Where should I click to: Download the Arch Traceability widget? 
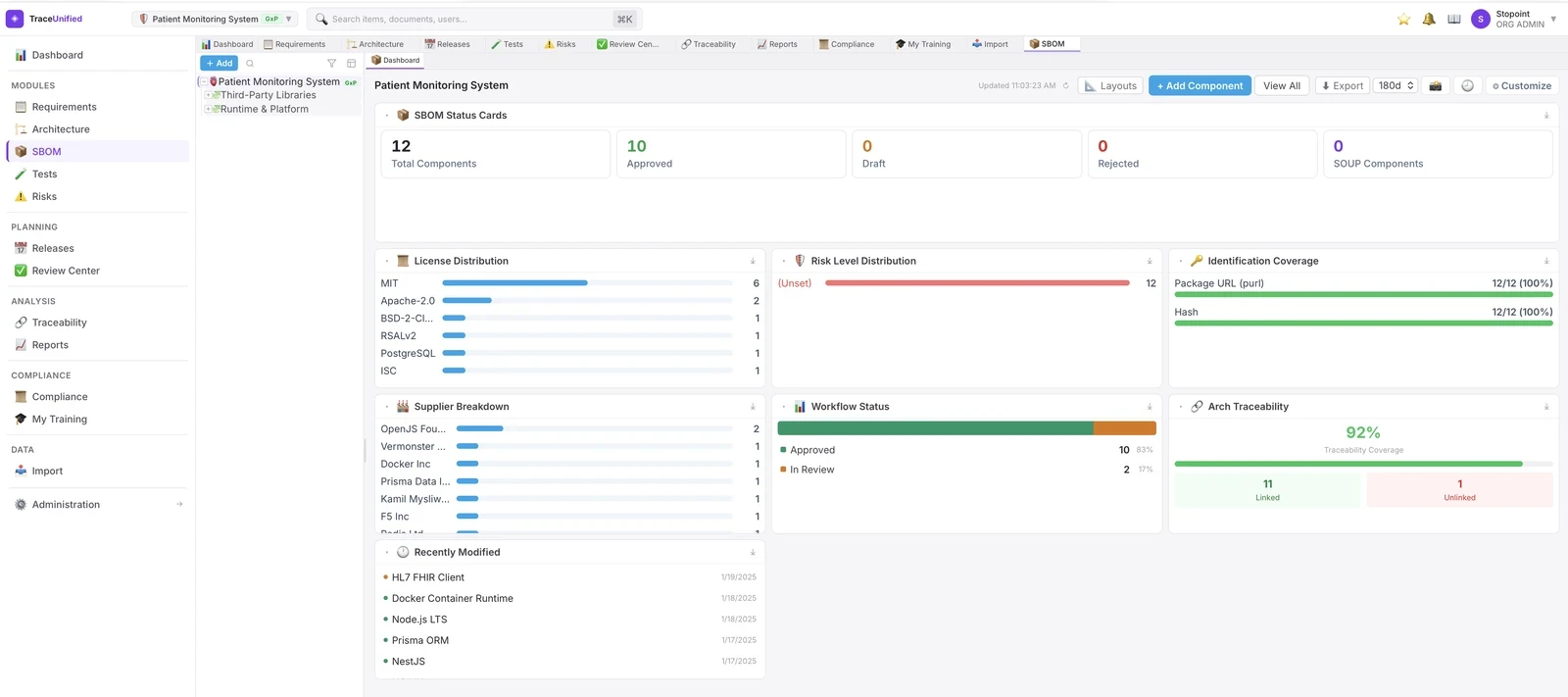click(1546, 407)
